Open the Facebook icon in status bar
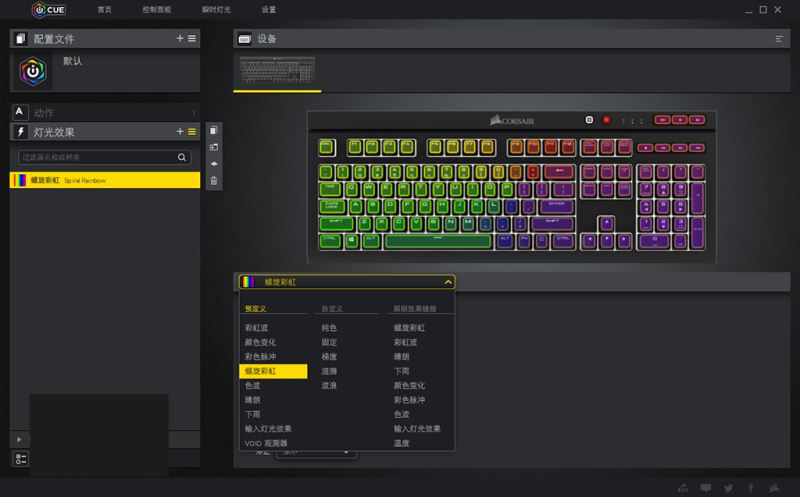Viewport: 800px width, 497px height. pos(751,488)
